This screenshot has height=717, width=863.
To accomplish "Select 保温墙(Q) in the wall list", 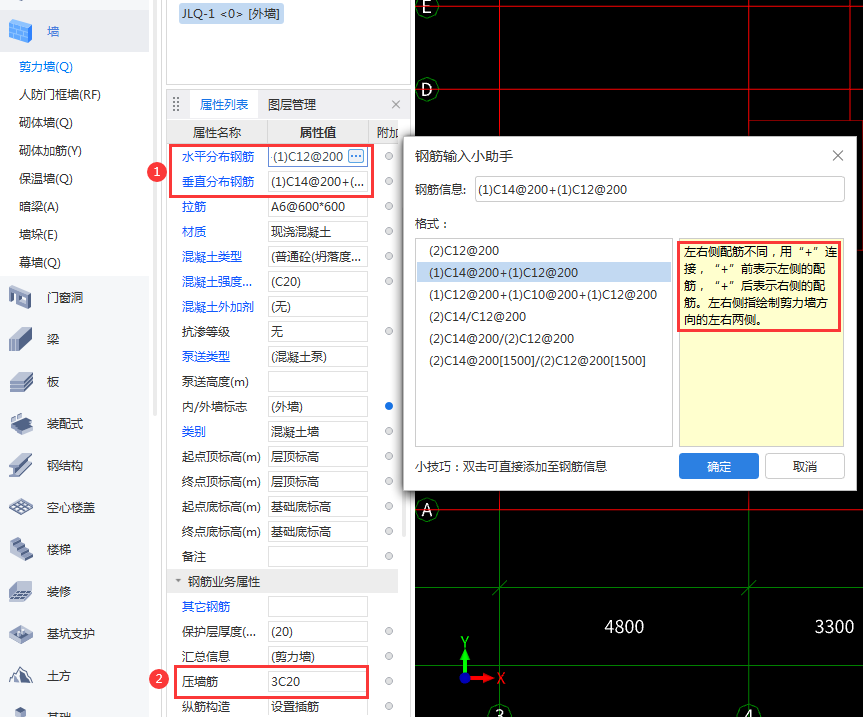I will tap(46, 178).
